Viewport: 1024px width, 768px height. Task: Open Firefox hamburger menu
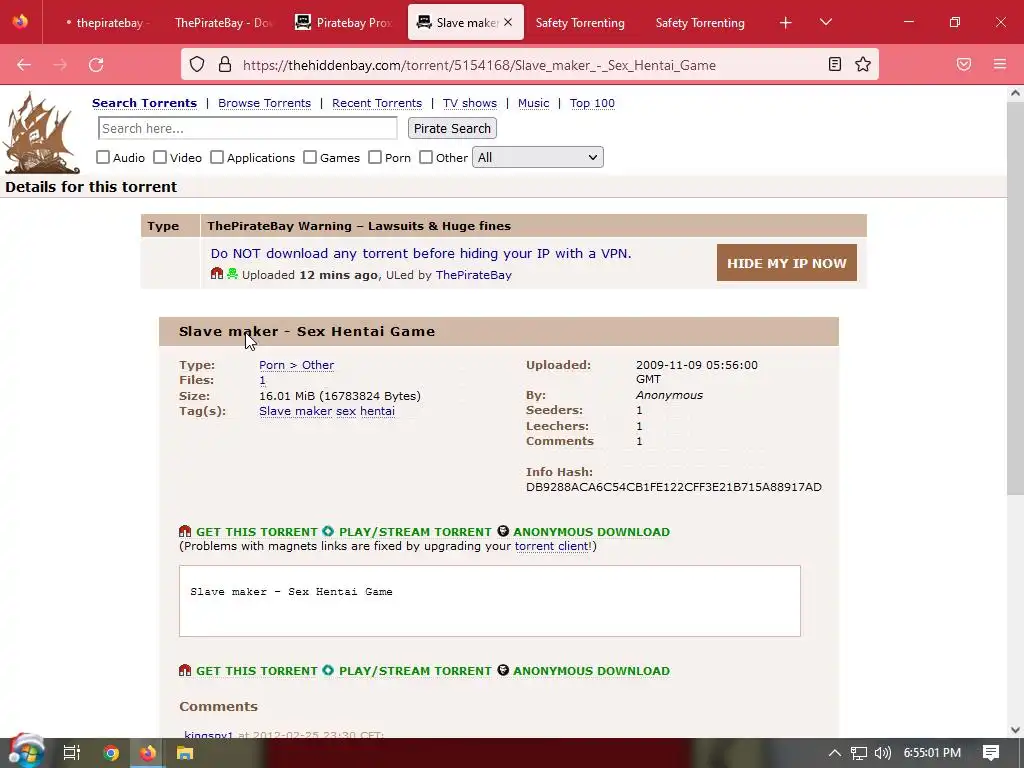(1000, 64)
